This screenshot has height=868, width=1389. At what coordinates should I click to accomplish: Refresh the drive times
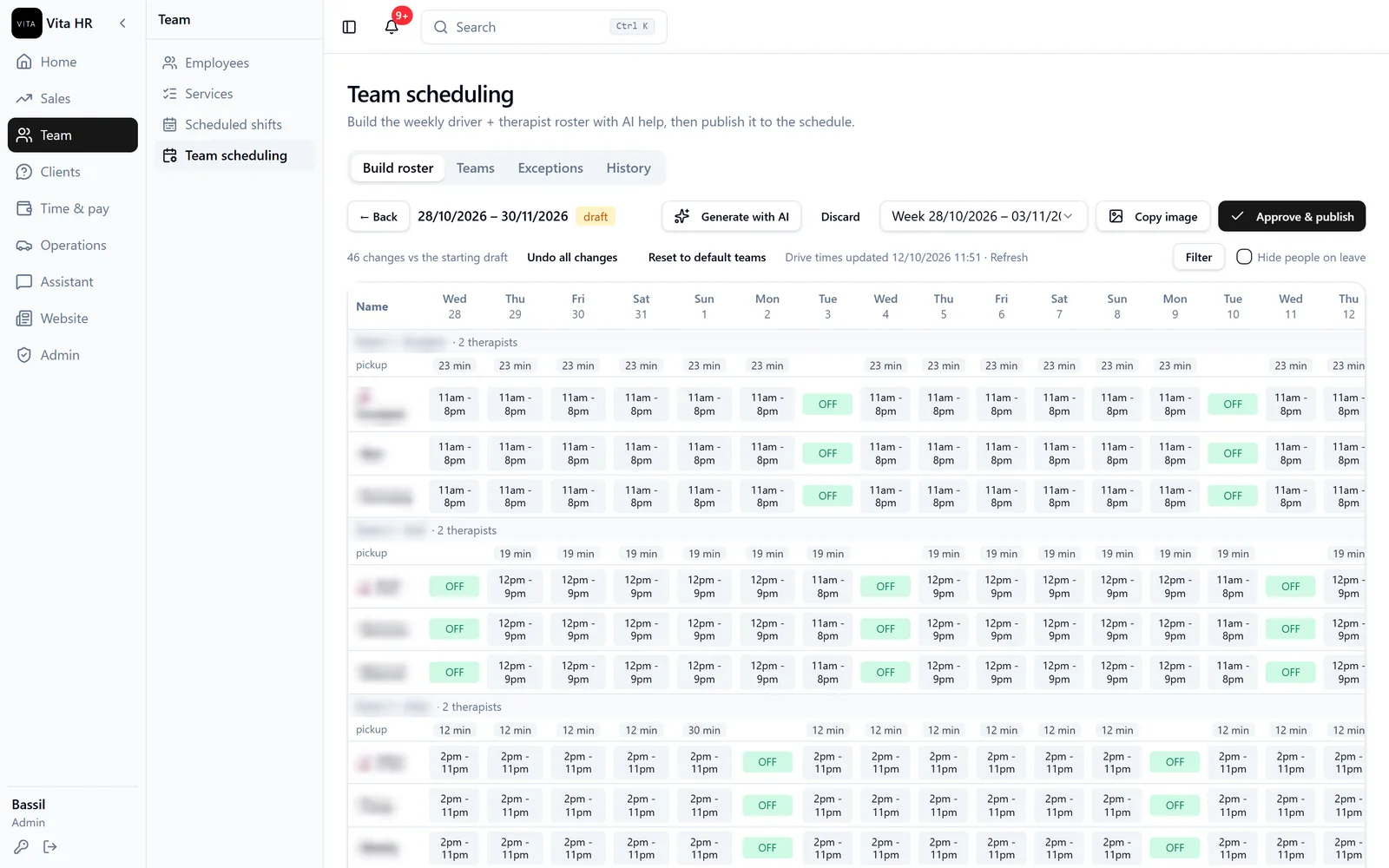[1009, 258]
